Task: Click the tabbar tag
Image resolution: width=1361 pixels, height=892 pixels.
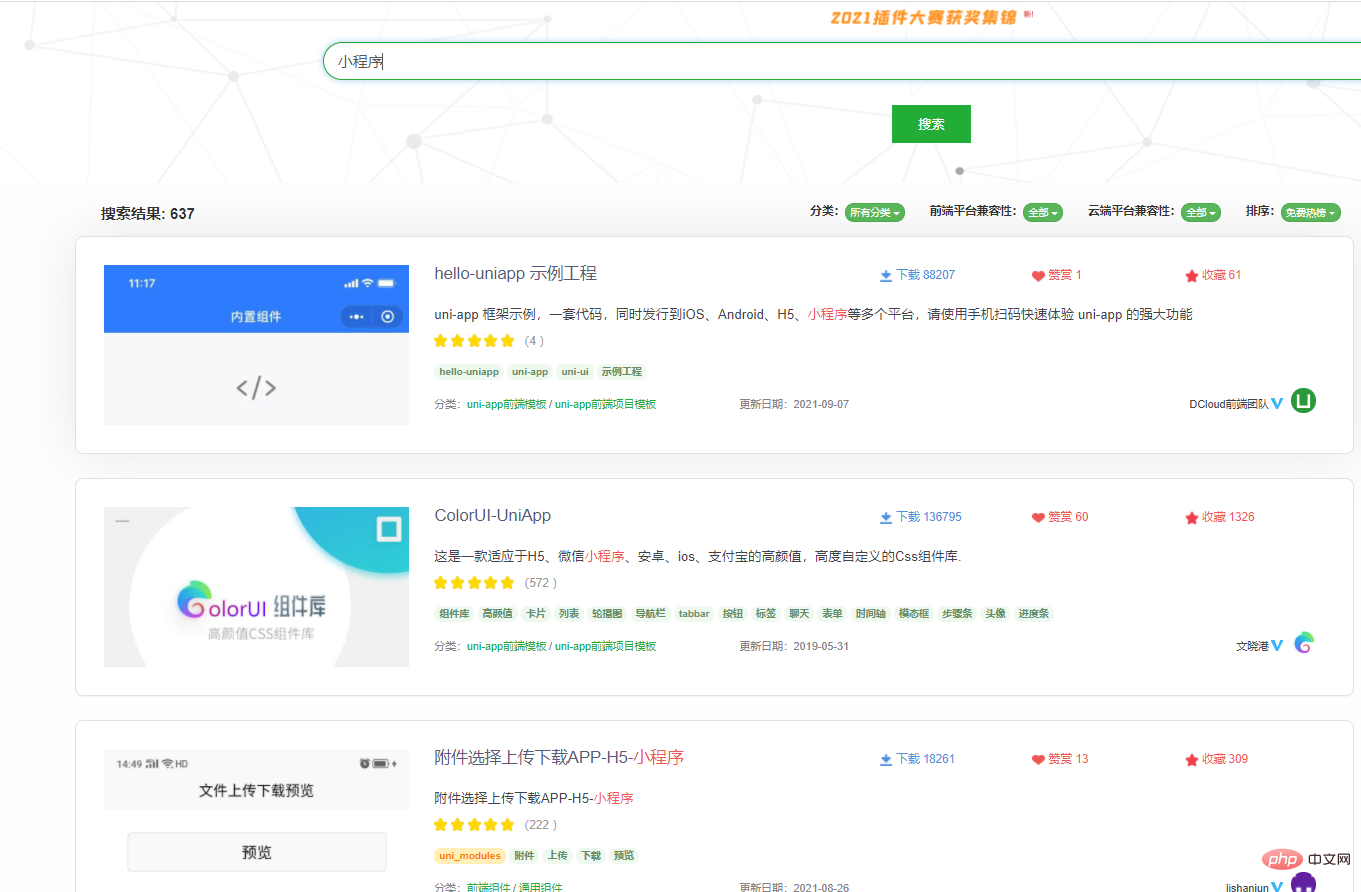Action: [x=694, y=614]
